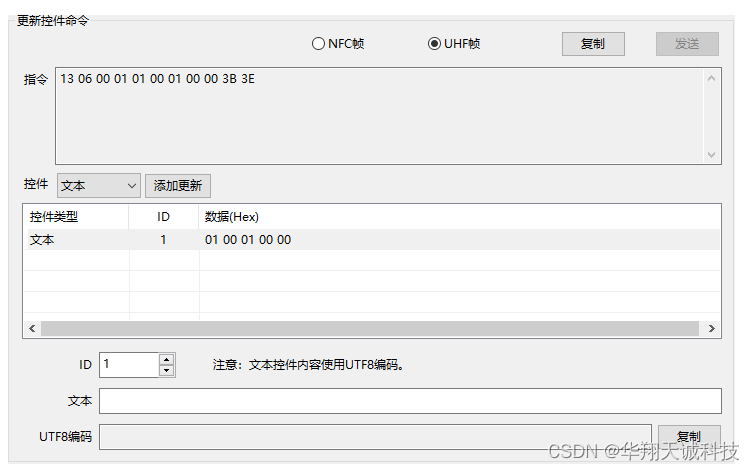This screenshot has width=755, height=470.
Task: Click the ID column header
Action: pyautogui.click(x=164, y=217)
